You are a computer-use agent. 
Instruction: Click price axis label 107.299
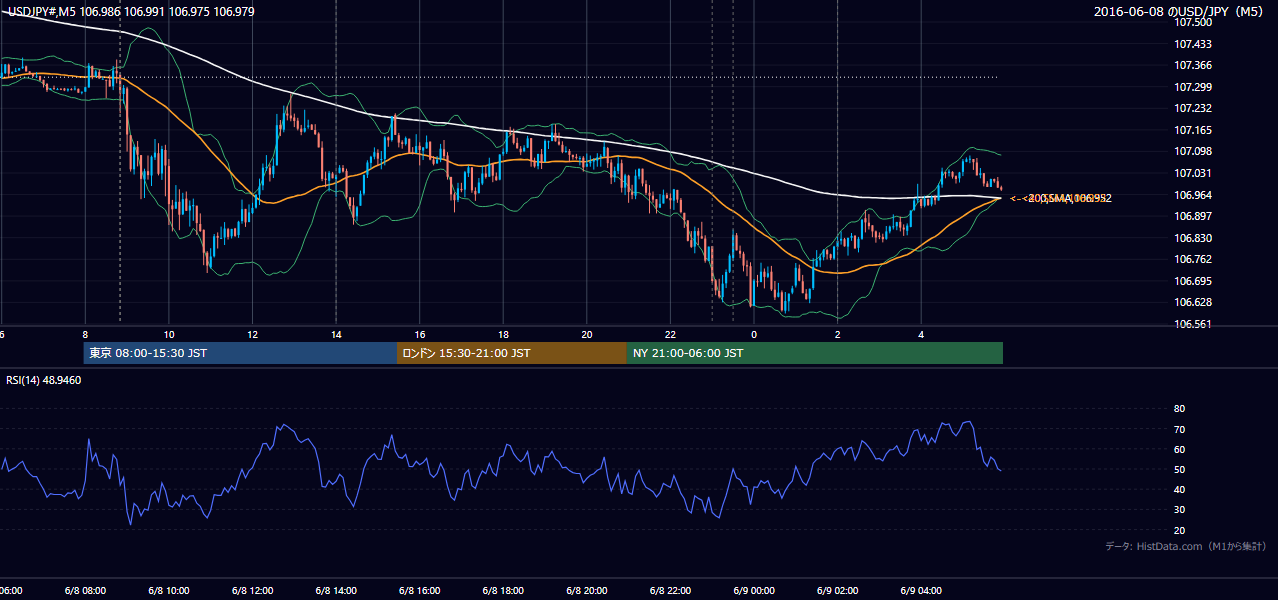pyautogui.click(x=1194, y=87)
